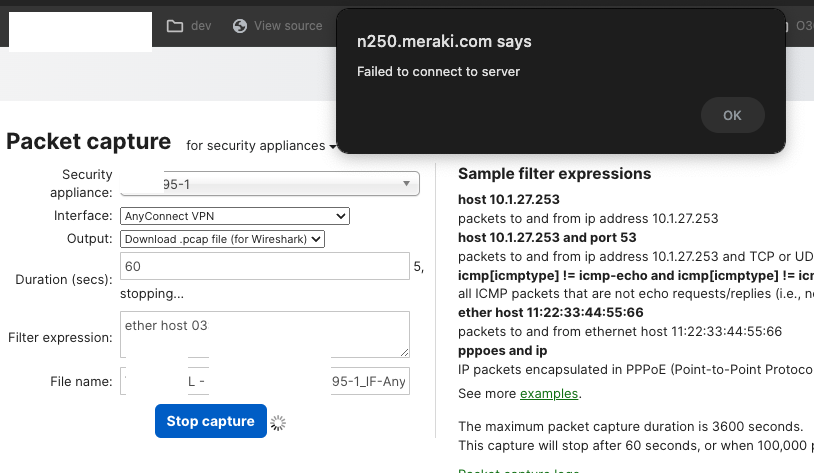Image resolution: width=814 pixels, height=473 pixels.
Task: Expand the 'for security appliances' menu
Action: click(260, 146)
